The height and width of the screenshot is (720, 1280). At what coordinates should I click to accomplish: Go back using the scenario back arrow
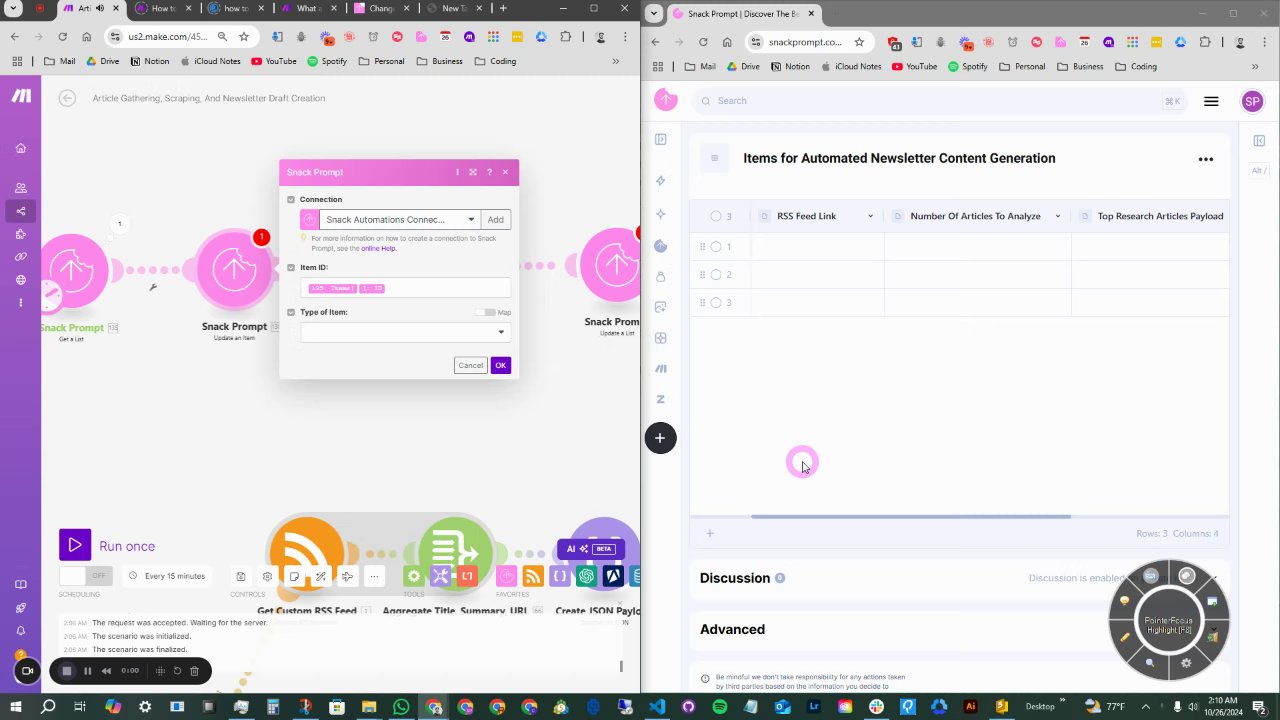pos(67,98)
